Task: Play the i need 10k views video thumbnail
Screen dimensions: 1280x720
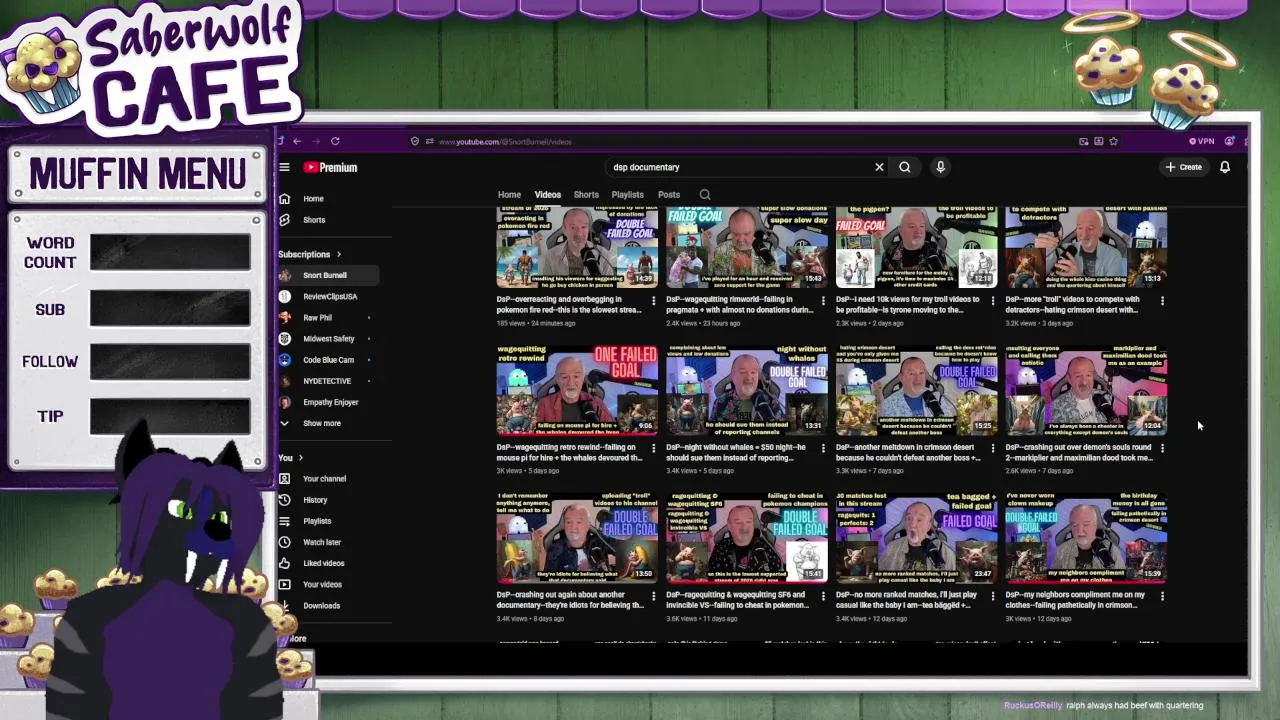Action: click(916, 247)
